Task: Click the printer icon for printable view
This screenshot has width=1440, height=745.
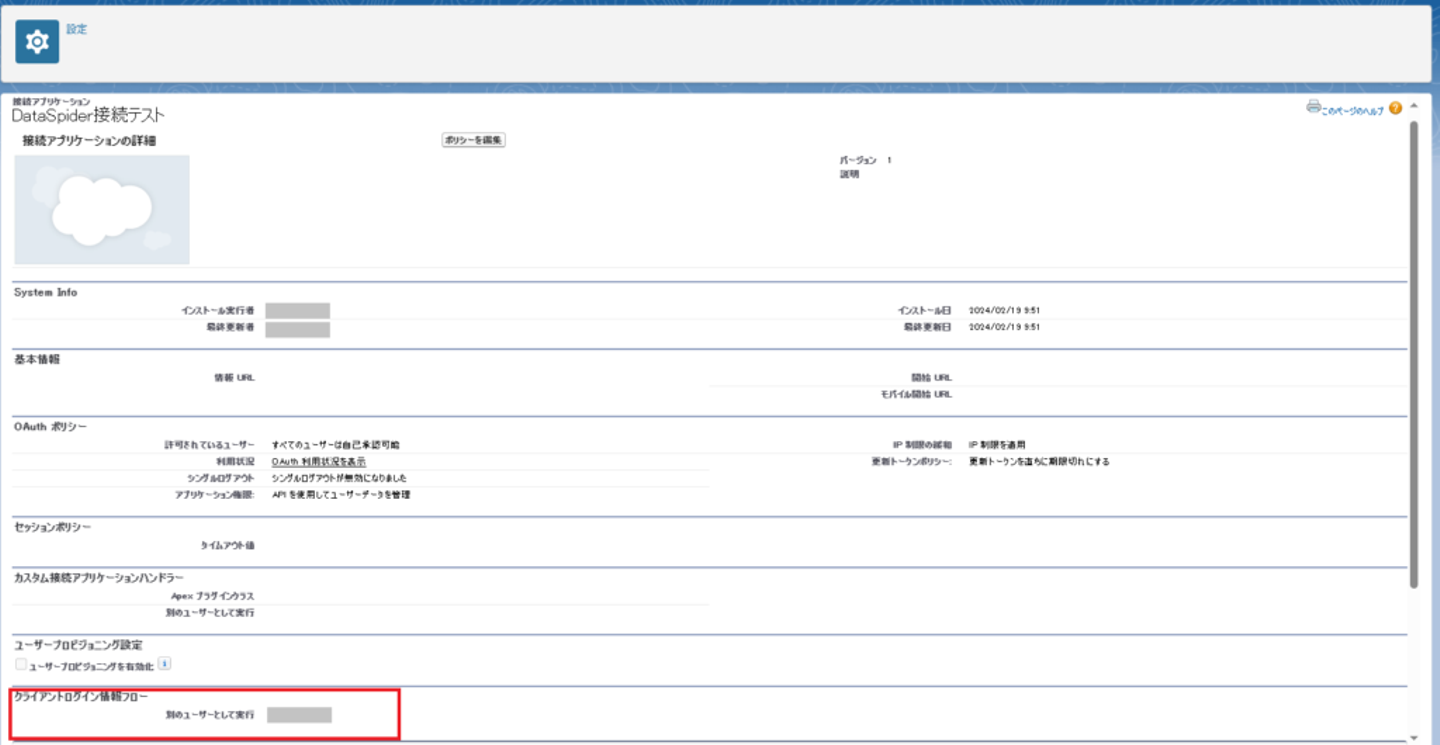Action: [x=1313, y=107]
